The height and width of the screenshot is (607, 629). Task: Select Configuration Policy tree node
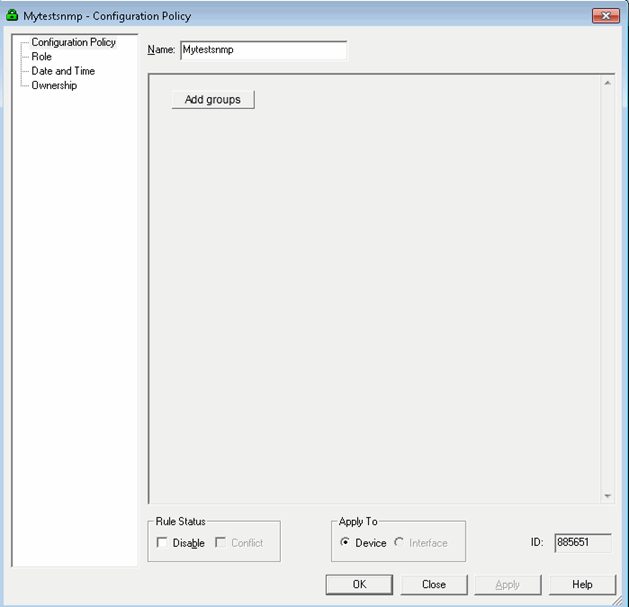pyautogui.click(x=73, y=42)
